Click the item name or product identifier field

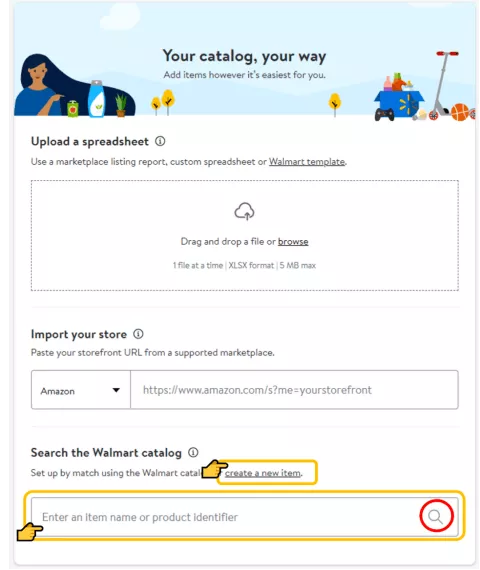click(x=225, y=517)
